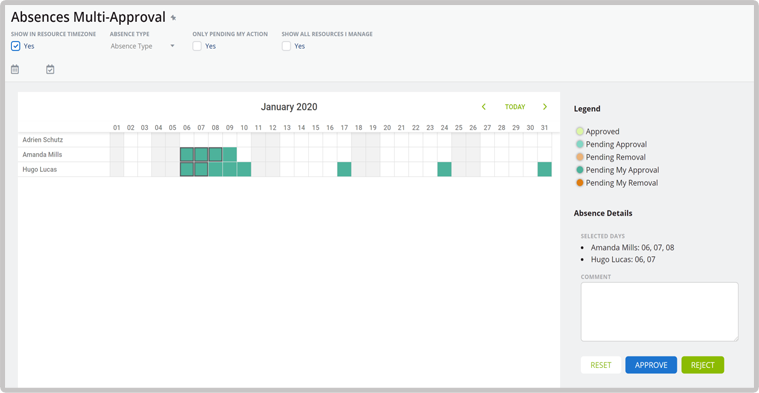The height and width of the screenshot is (393, 759).
Task: Open the end date calendar-check icon
Action: click(50, 70)
